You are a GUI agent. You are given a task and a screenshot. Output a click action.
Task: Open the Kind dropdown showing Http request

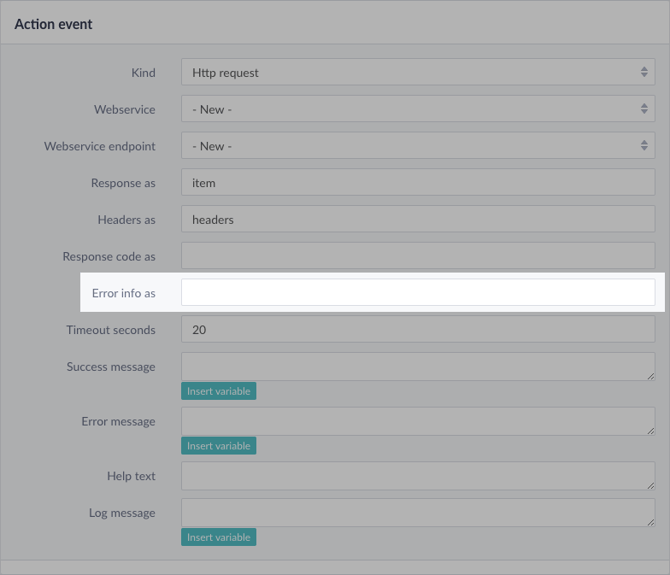click(418, 72)
